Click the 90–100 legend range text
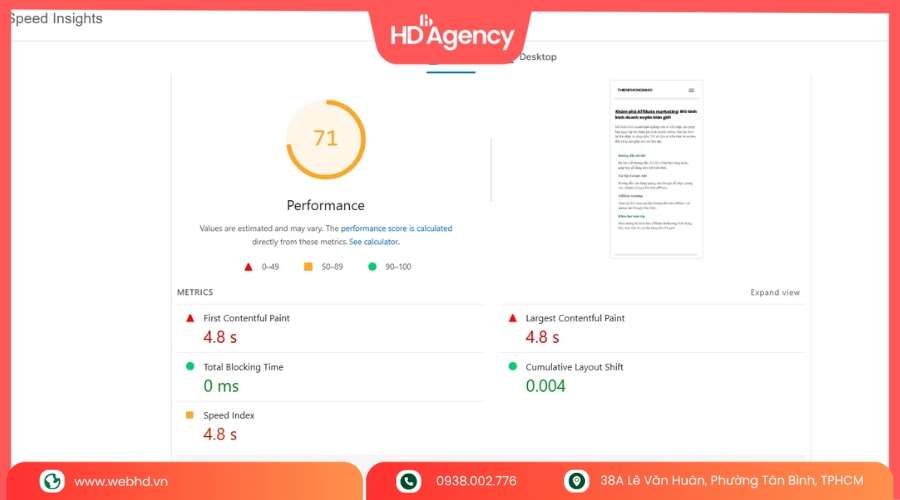Screen dimensions: 900x500 [398, 267]
